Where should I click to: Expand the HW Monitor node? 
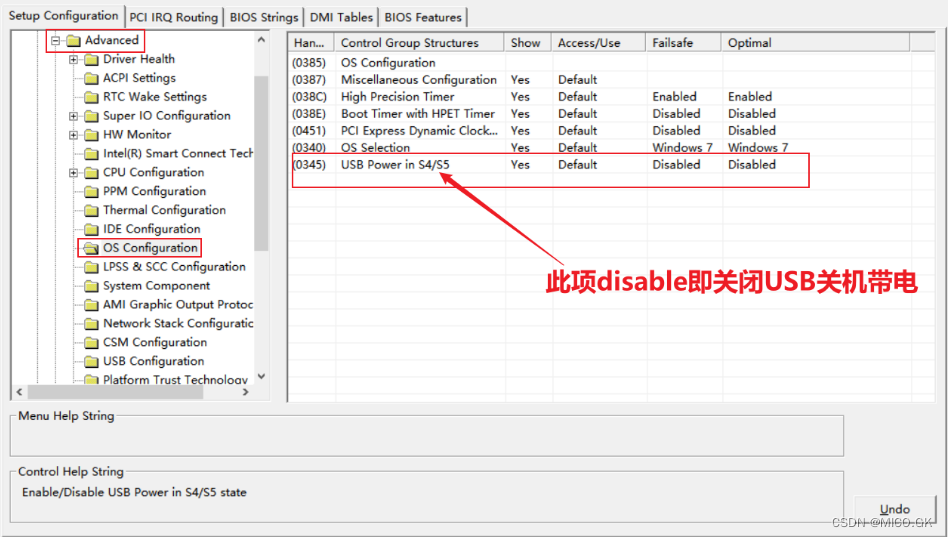pos(74,135)
